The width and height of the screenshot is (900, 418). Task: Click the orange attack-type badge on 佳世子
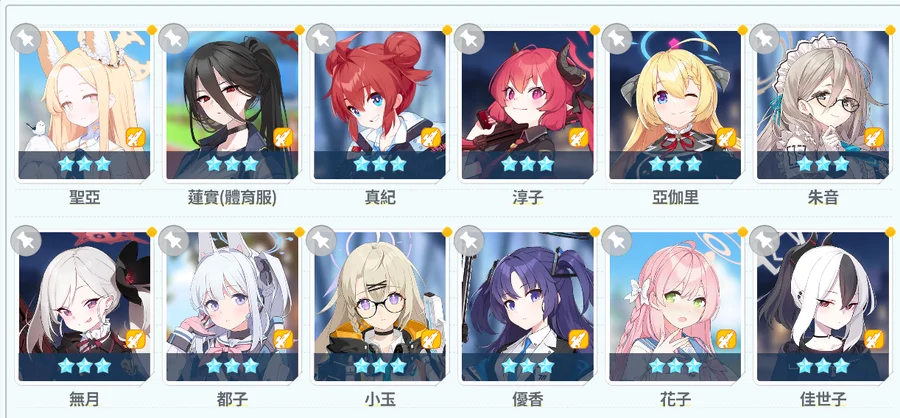click(x=874, y=339)
